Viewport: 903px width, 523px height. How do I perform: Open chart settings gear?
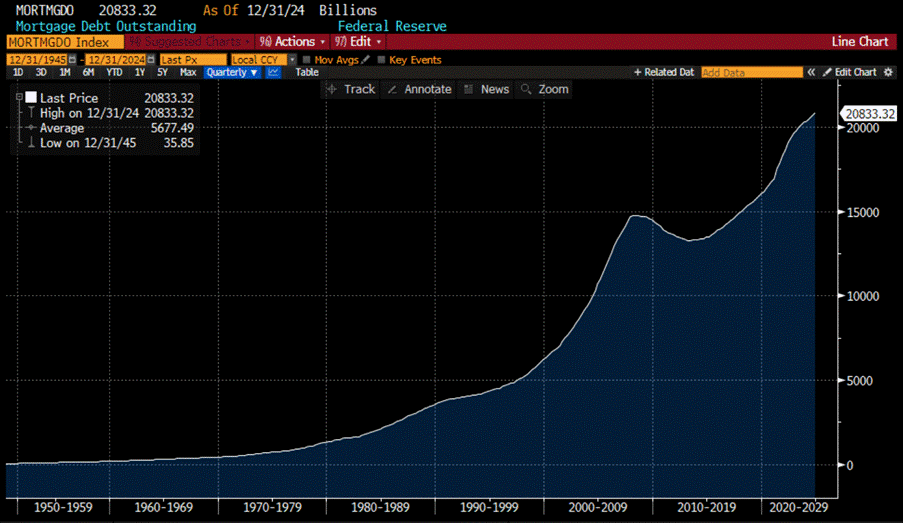pos(889,72)
